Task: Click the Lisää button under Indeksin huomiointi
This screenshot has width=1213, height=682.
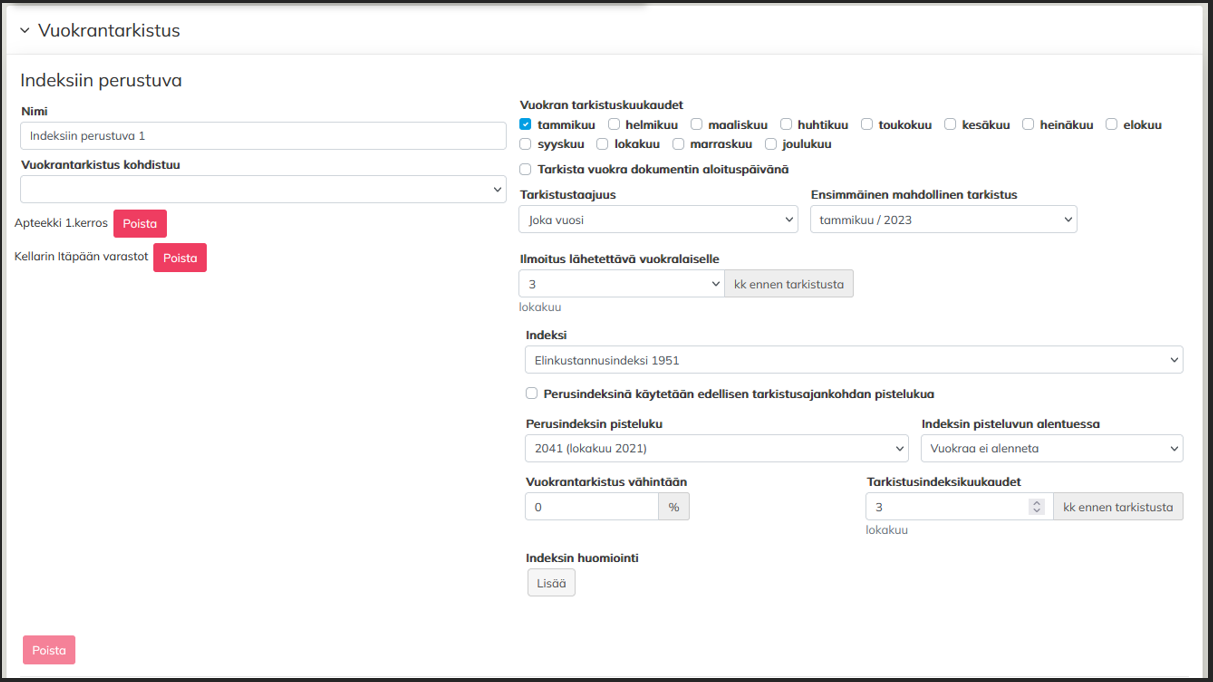Action: (551, 583)
